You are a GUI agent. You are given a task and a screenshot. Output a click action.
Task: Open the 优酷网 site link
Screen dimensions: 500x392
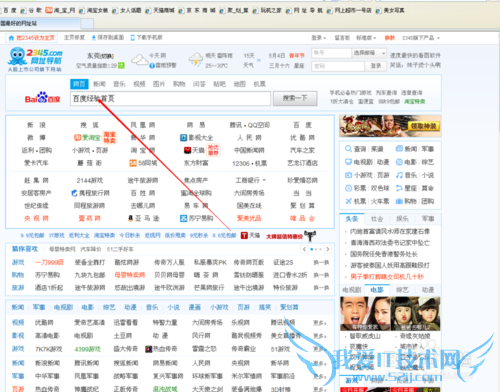[302, 138]
